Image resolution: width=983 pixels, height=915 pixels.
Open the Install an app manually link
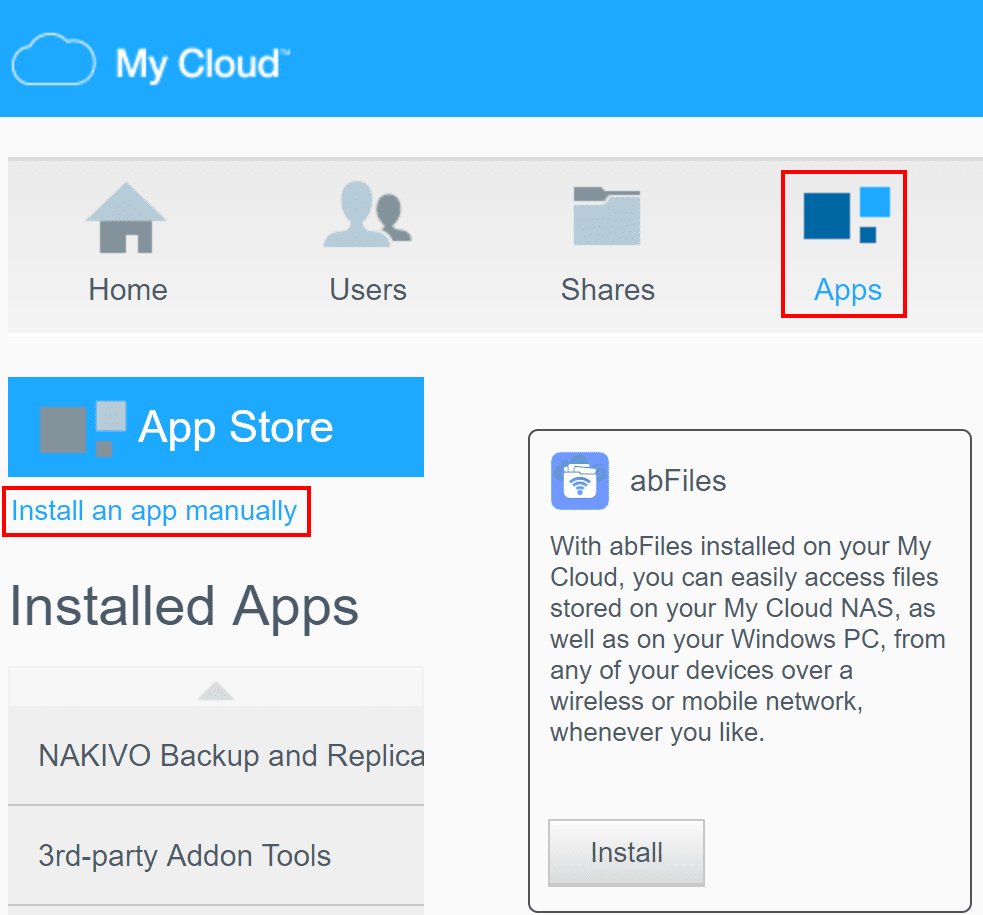tap(155, 511)
